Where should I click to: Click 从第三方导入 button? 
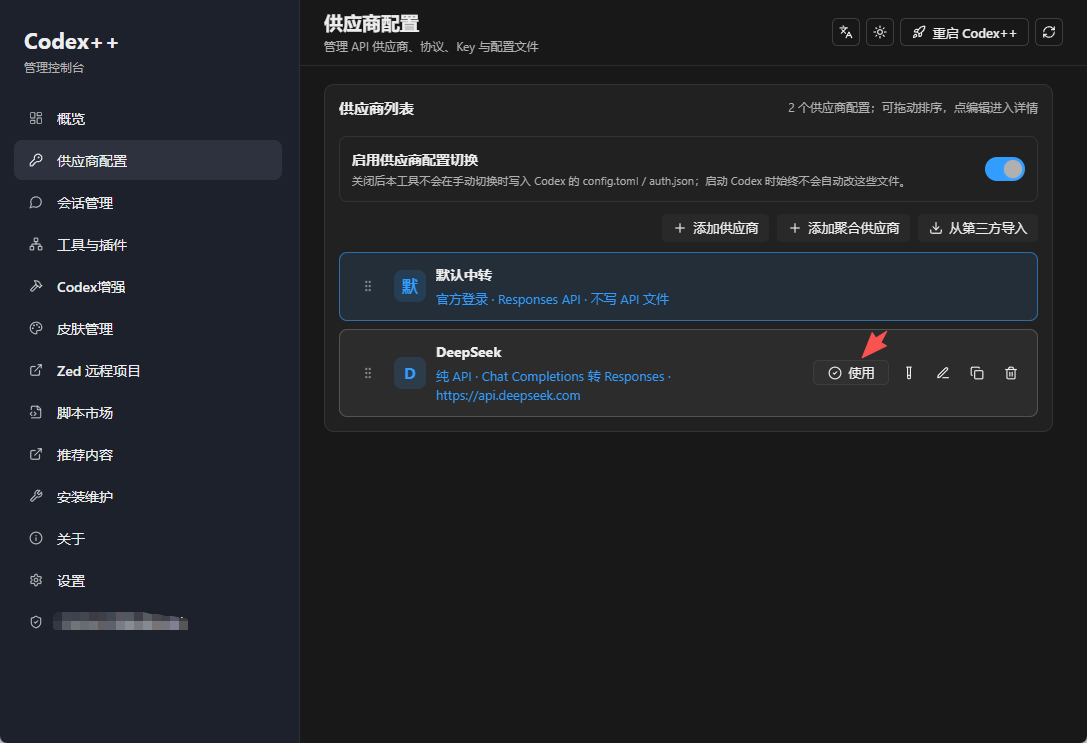tap(977, 228)
